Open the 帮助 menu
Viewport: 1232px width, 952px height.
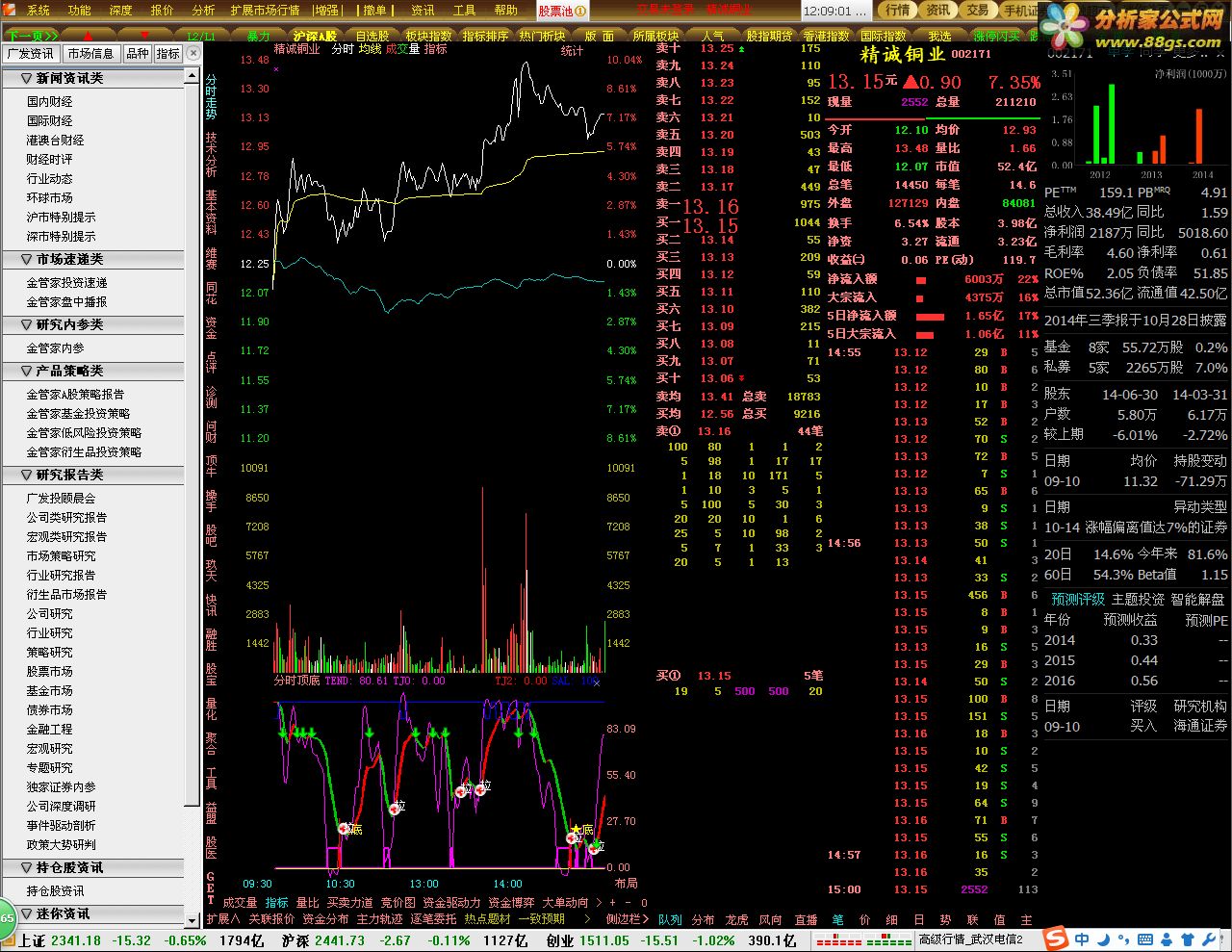[x=506, y=11]
